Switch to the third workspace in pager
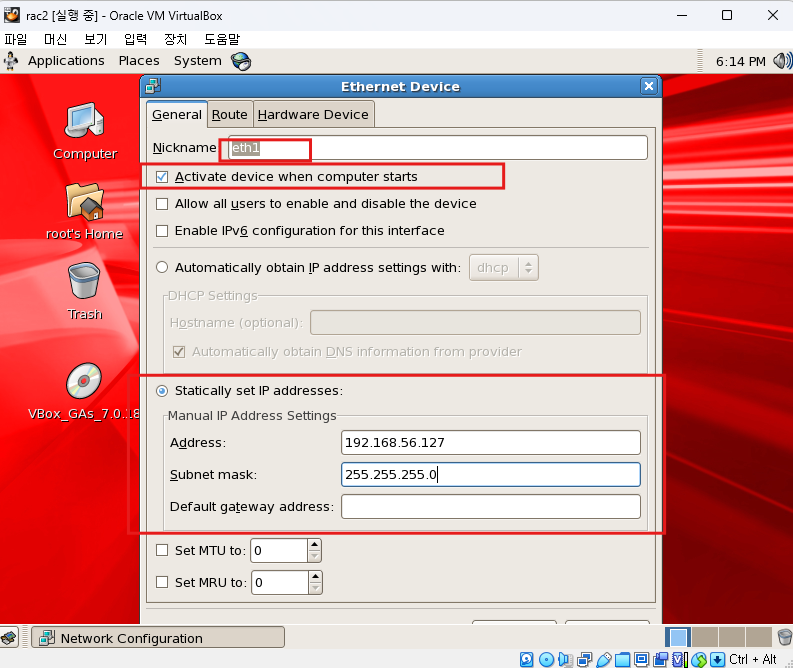Image resolution: width=793 pixels, height=668 pixels. tap(732, 637)
